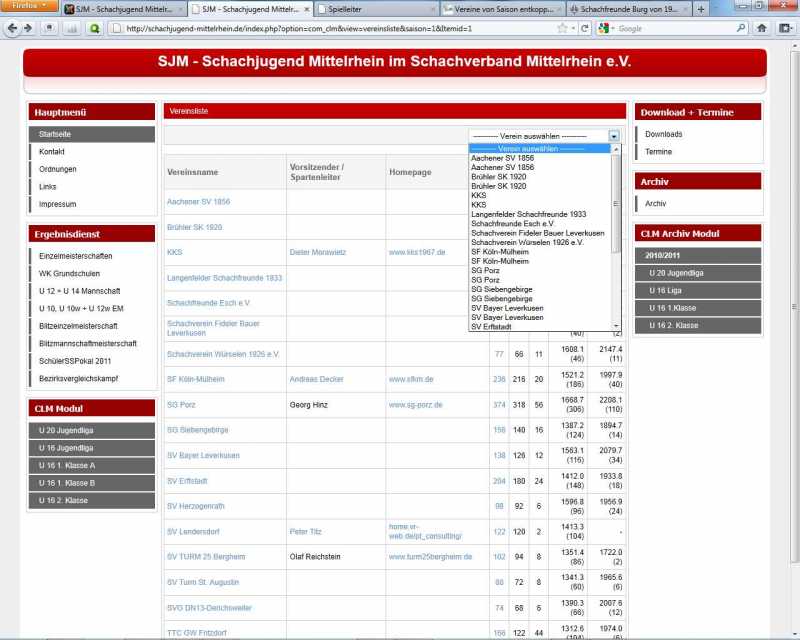Open the www.sg-porz.de homepage link
This screenshot has height=640, width=800.
(x=415, y=404)
